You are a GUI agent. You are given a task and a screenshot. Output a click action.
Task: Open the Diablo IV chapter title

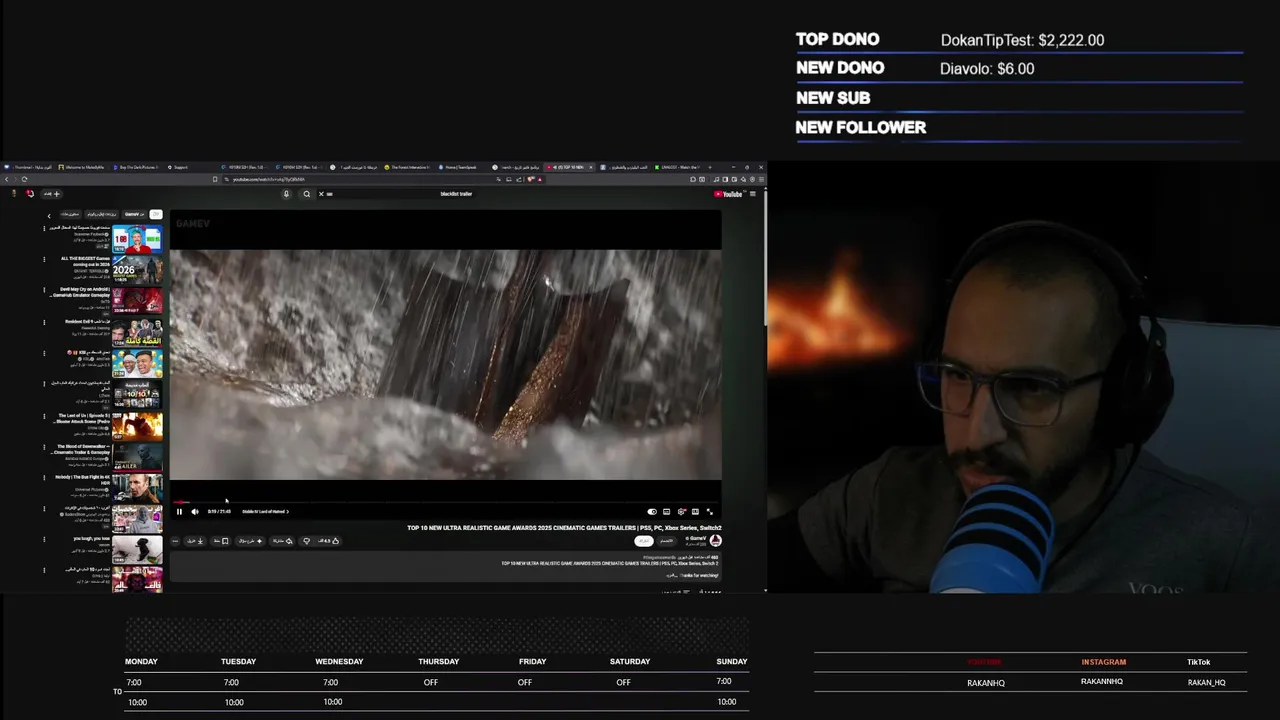point(265,512)
